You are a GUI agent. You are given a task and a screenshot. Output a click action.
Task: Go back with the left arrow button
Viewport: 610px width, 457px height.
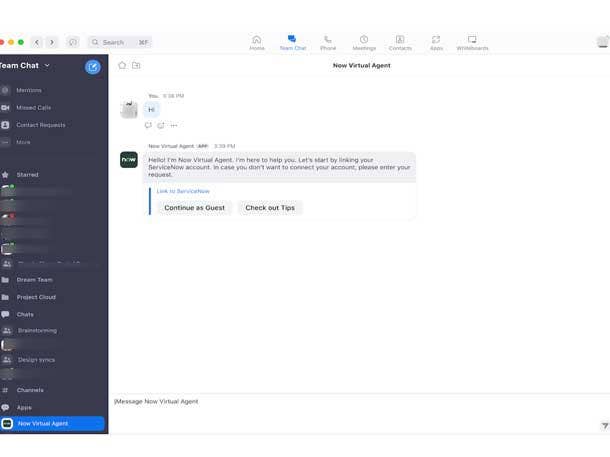37,42
